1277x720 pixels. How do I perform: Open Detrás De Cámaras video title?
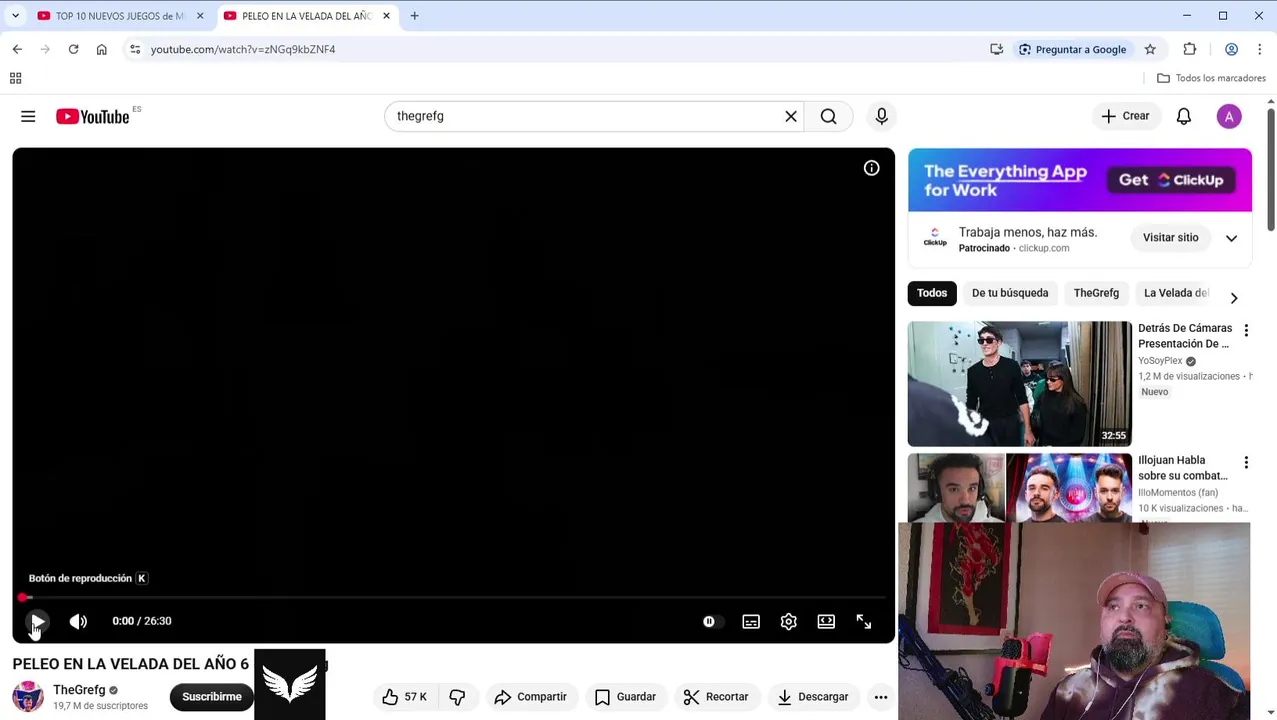coord(1185,336)
